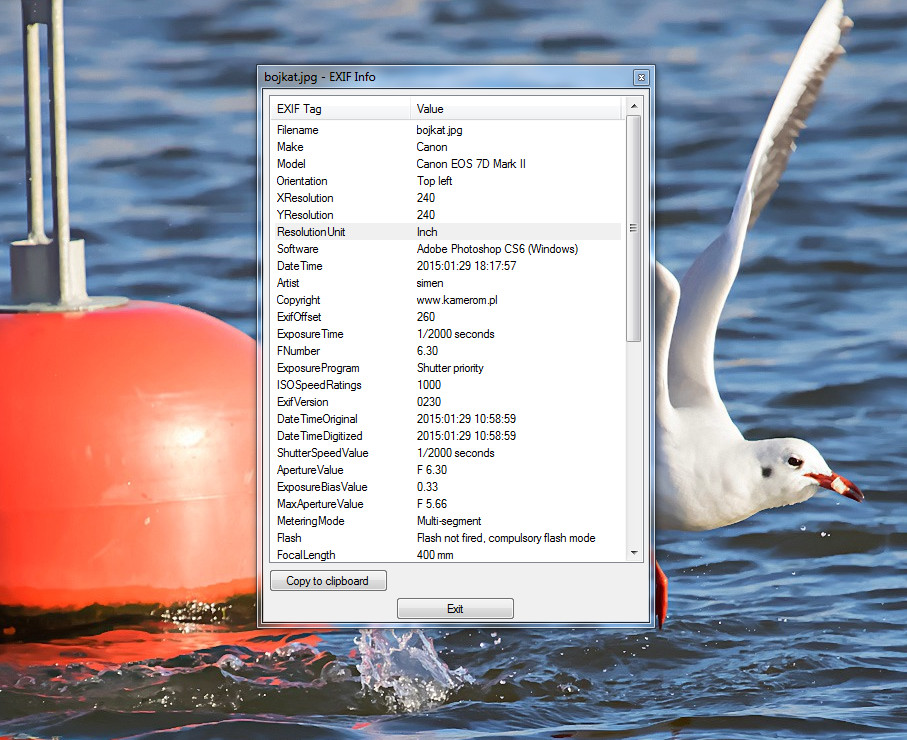Select the ResolutionUnit row
This screenshot has width=907, height=740.
[446, 232]
